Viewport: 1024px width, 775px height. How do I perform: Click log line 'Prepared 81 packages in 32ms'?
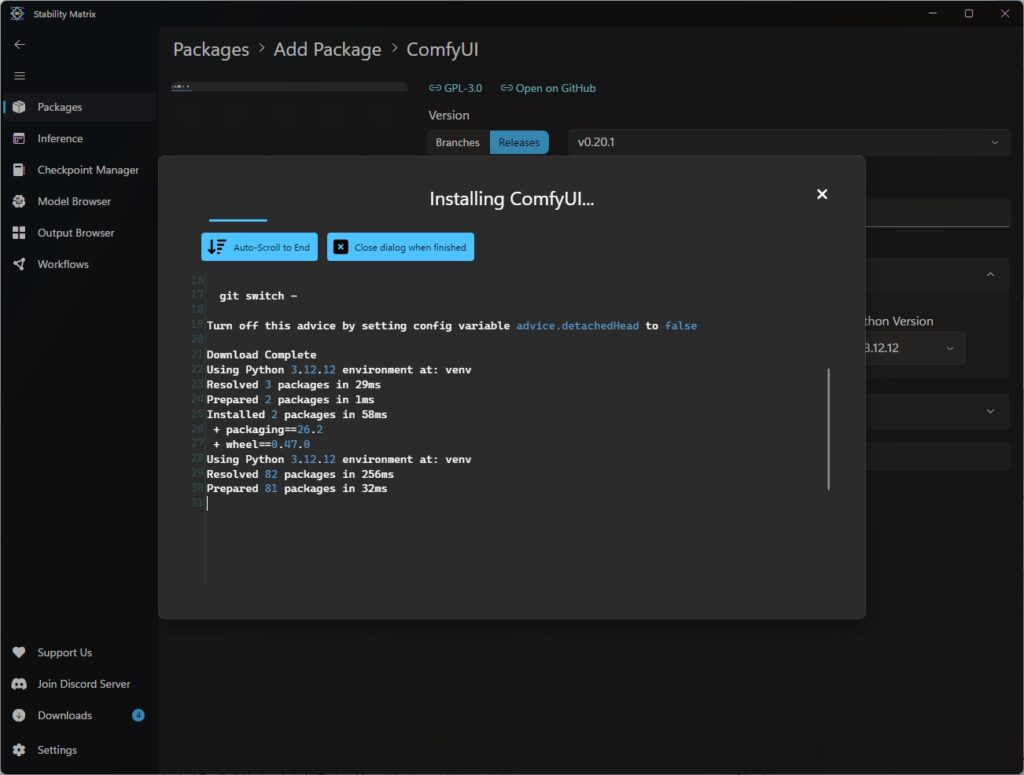coord(296,488)
